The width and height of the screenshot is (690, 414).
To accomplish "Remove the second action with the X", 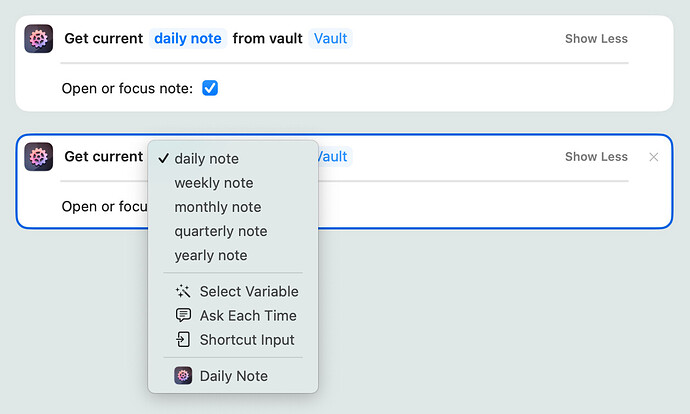I will point(654,157).
